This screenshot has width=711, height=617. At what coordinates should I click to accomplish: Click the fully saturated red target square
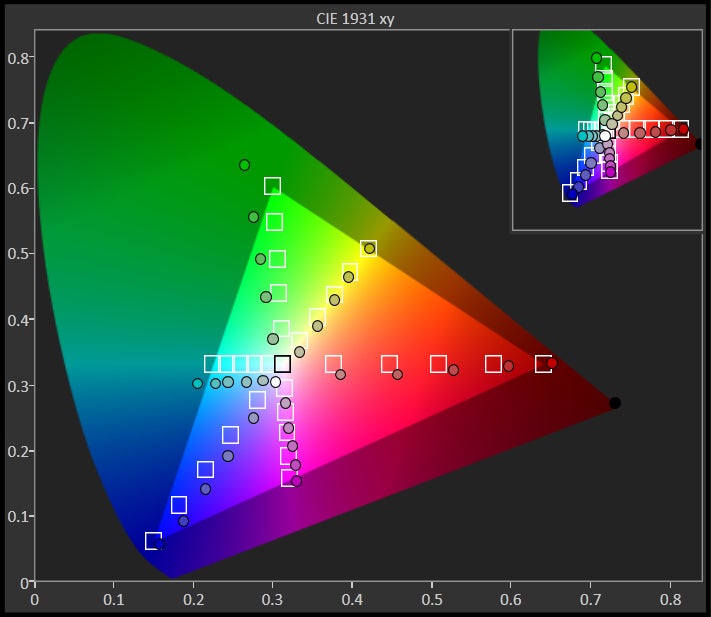tap(543, 364)
